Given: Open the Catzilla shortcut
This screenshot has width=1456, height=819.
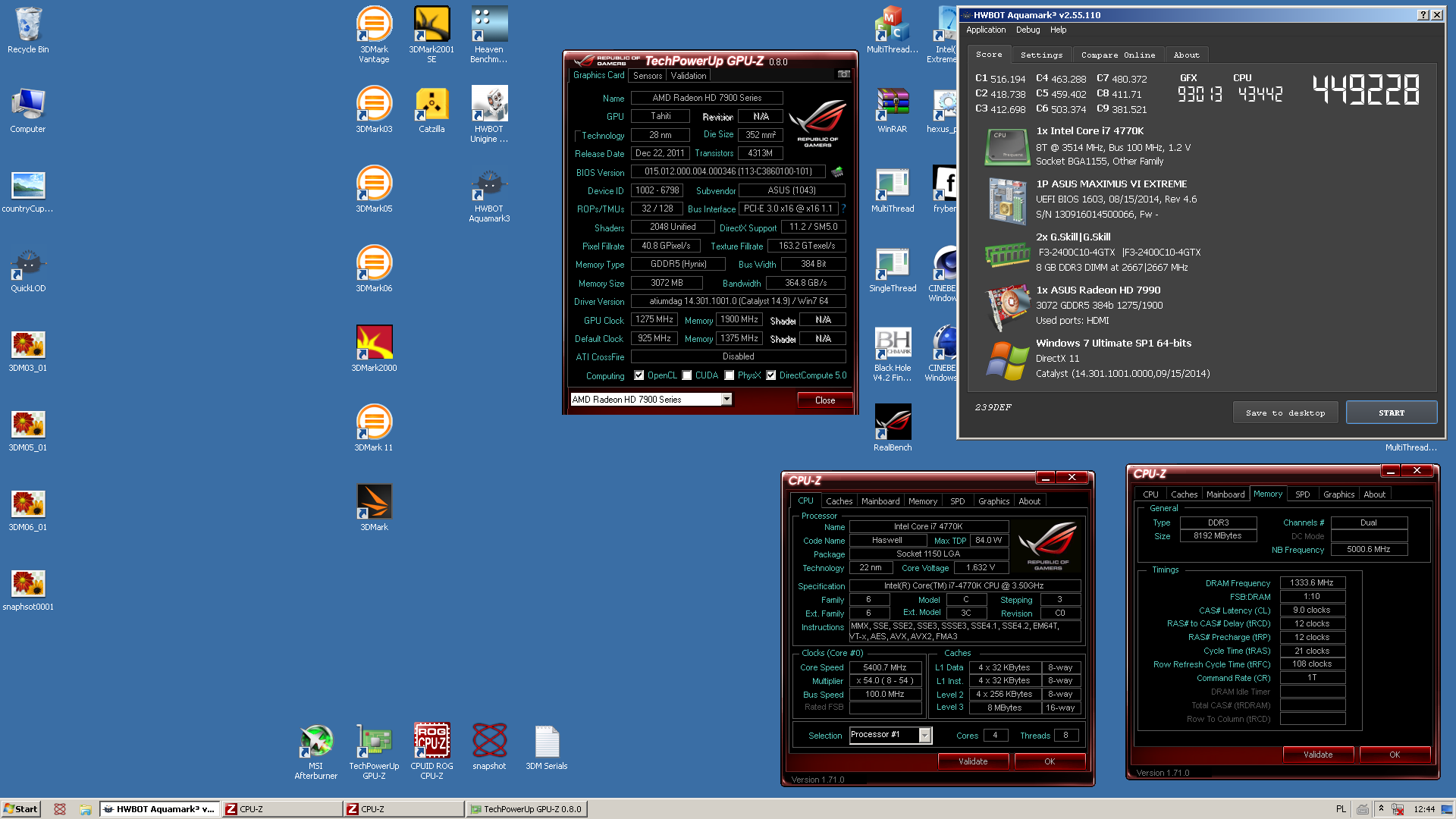Looking at the screenshot, I should pyautogui.click(x=431, y=111).
